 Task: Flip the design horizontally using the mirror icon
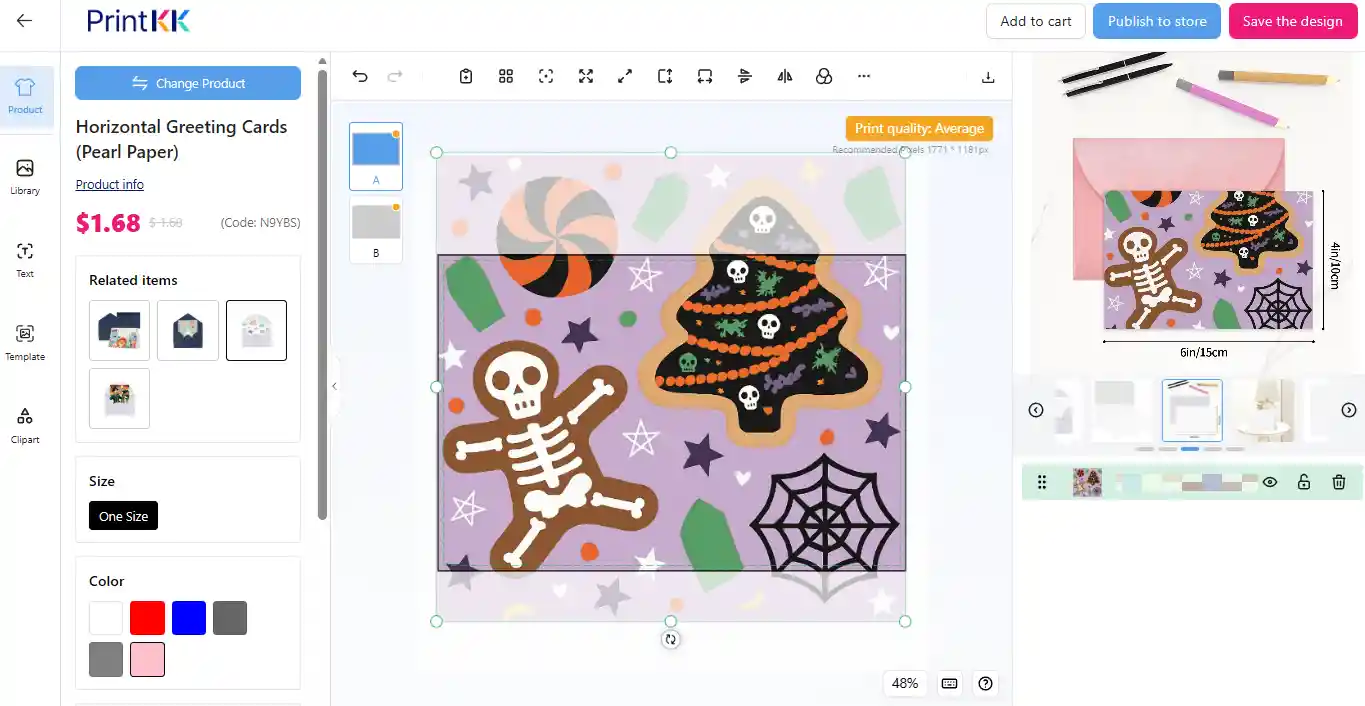[x=784, y=76]
